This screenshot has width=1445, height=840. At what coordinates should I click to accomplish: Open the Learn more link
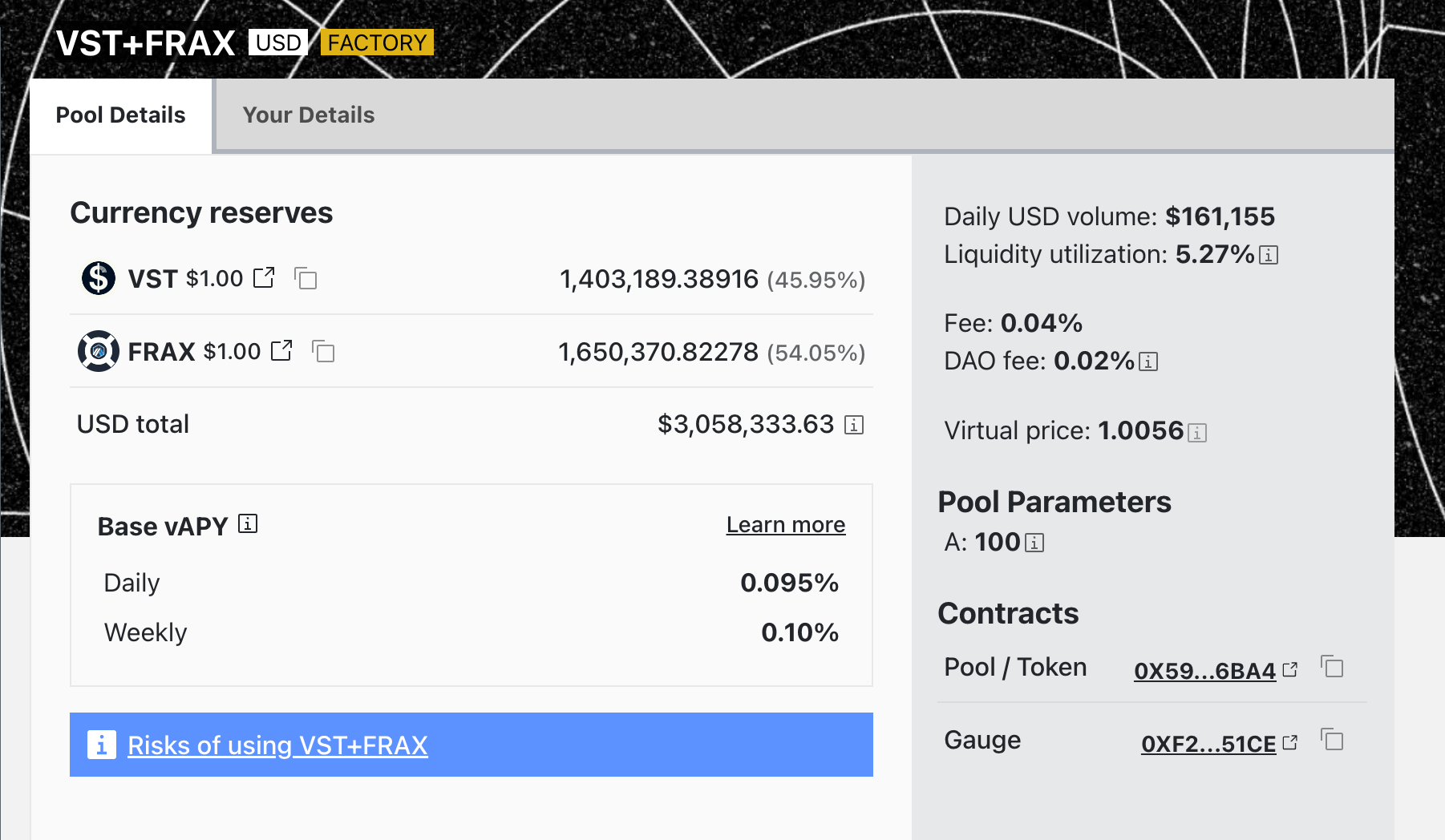pyautogui.click(x=785, y=525)
